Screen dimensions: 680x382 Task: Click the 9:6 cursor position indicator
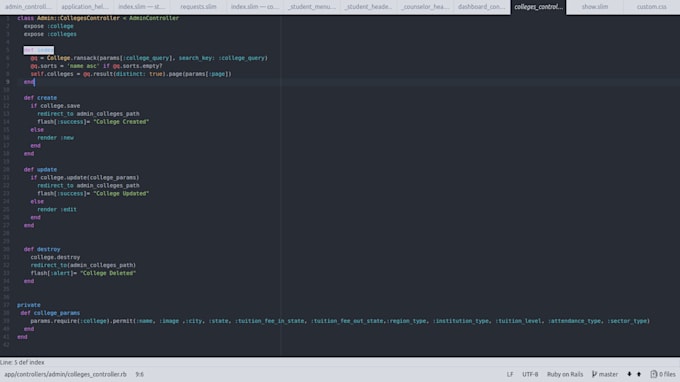coord(140,374)
